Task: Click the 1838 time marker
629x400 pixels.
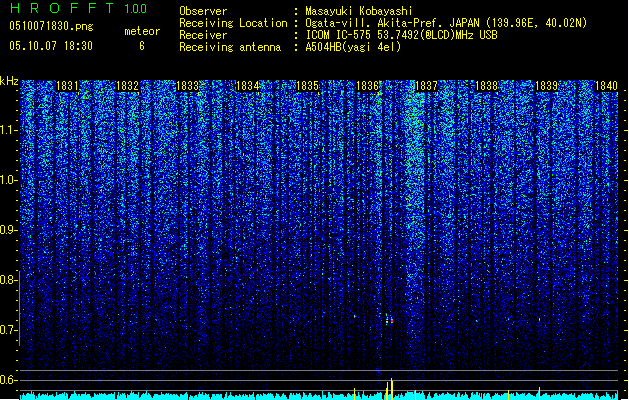Action: coord(487,86)
